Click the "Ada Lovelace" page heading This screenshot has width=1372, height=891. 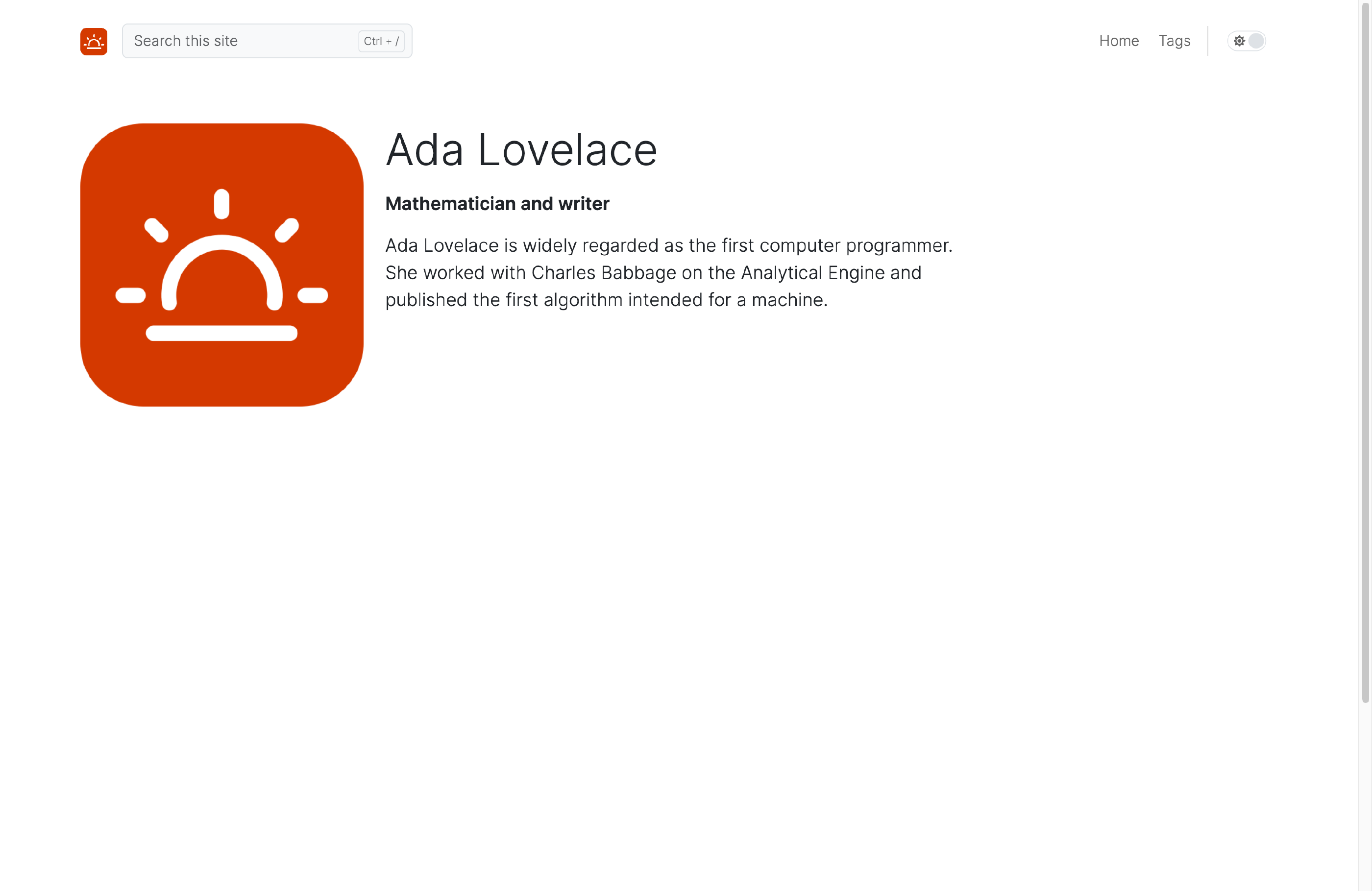tap(522, 150)
